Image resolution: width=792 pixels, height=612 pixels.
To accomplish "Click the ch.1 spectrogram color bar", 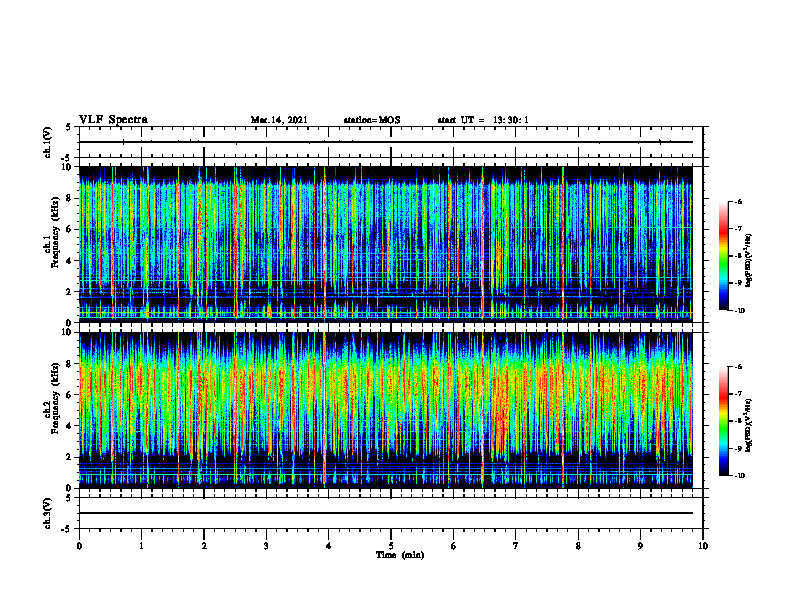I will pos(724,256).
